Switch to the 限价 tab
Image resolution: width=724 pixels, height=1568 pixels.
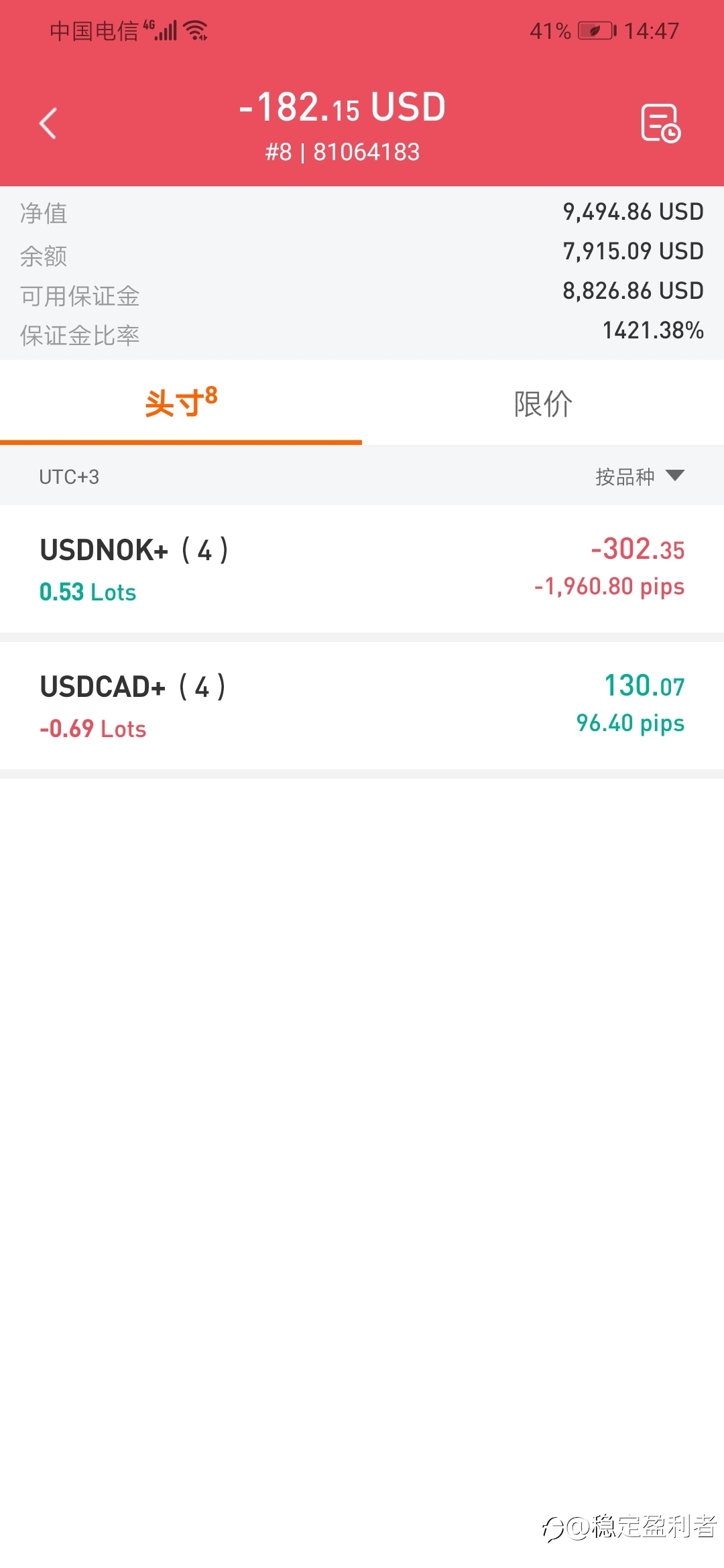[x=543, y=404]
